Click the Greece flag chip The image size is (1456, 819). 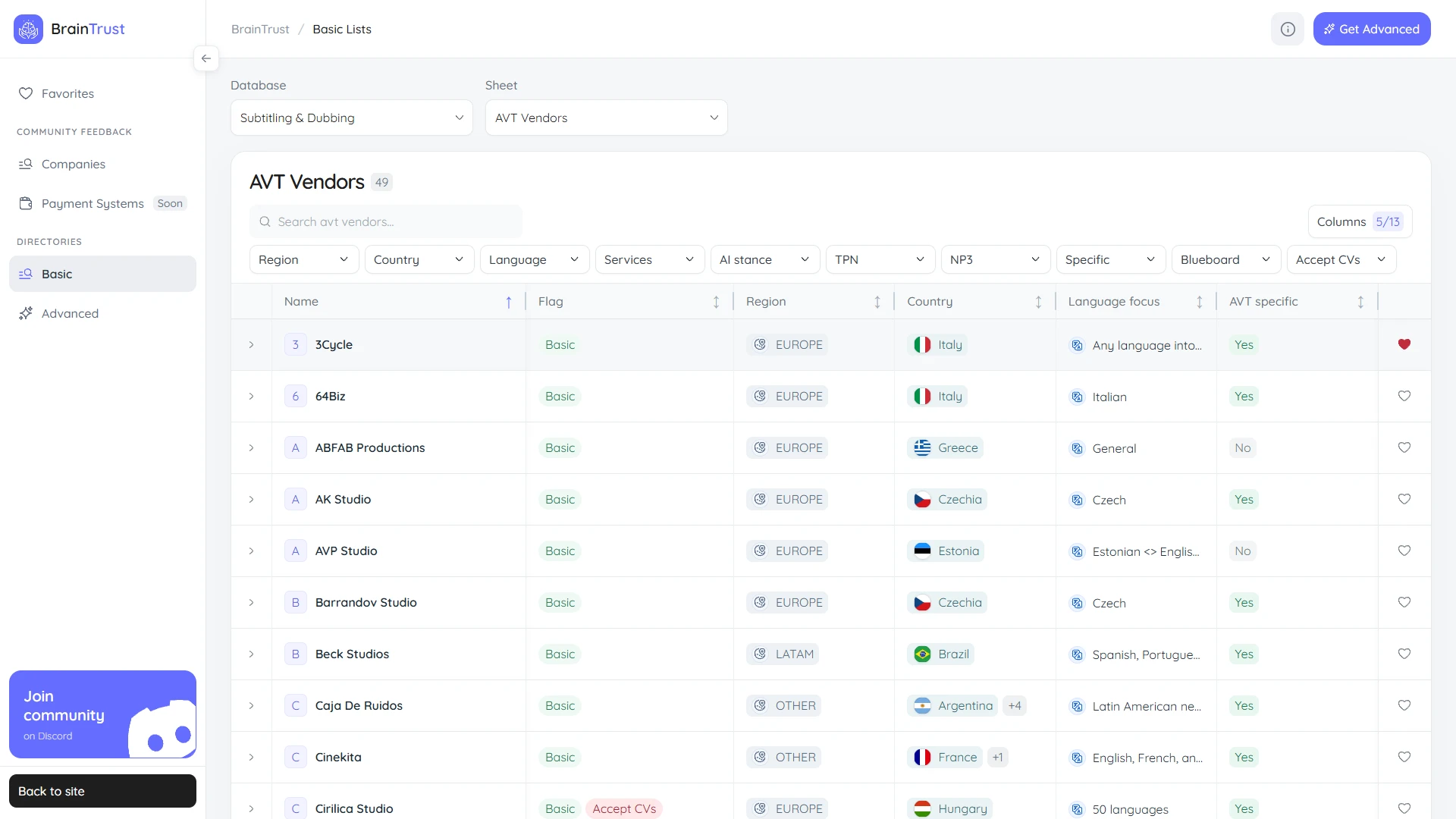click(x=945, y=447)
